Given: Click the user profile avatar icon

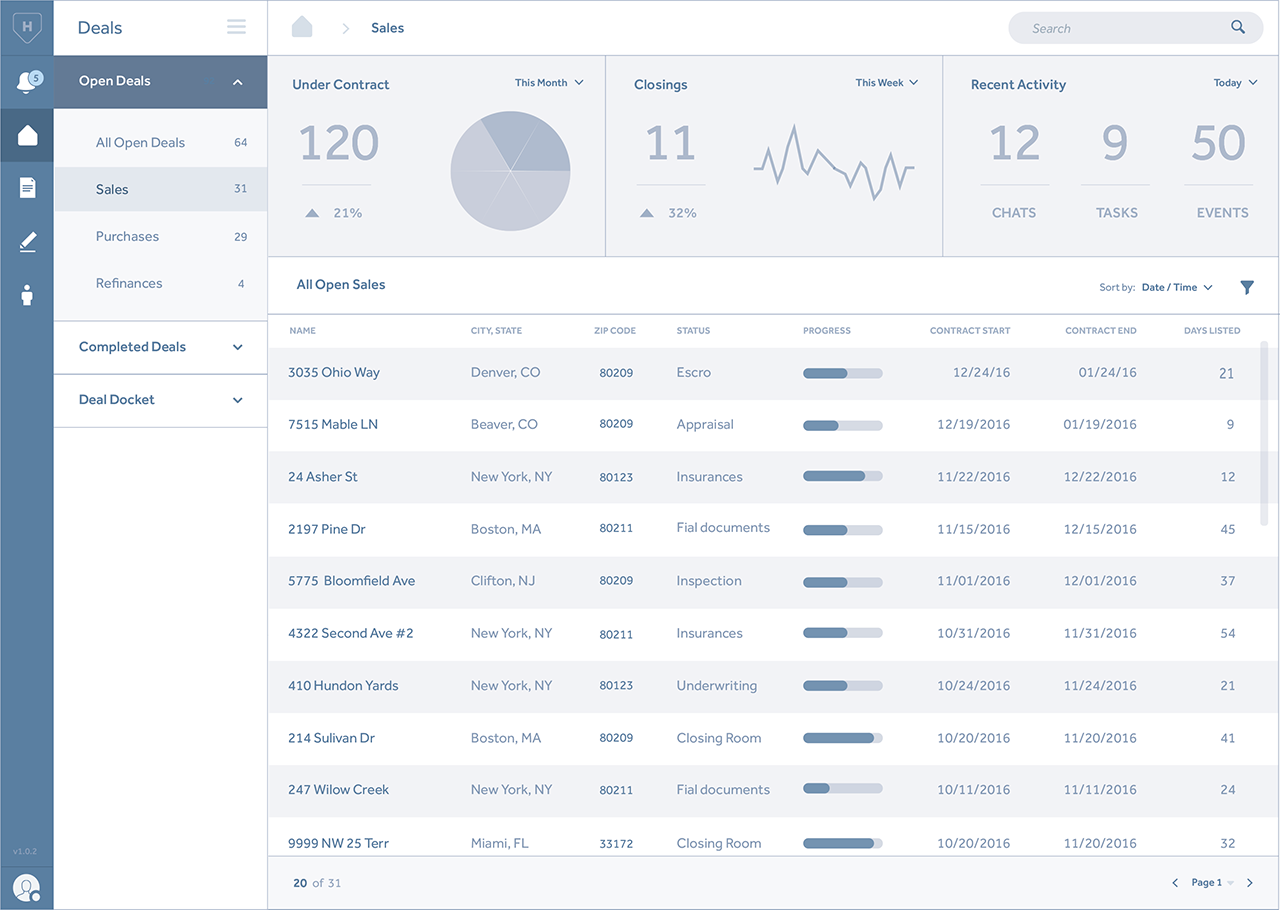Looking at the screenshot, I should coord(26,887).
